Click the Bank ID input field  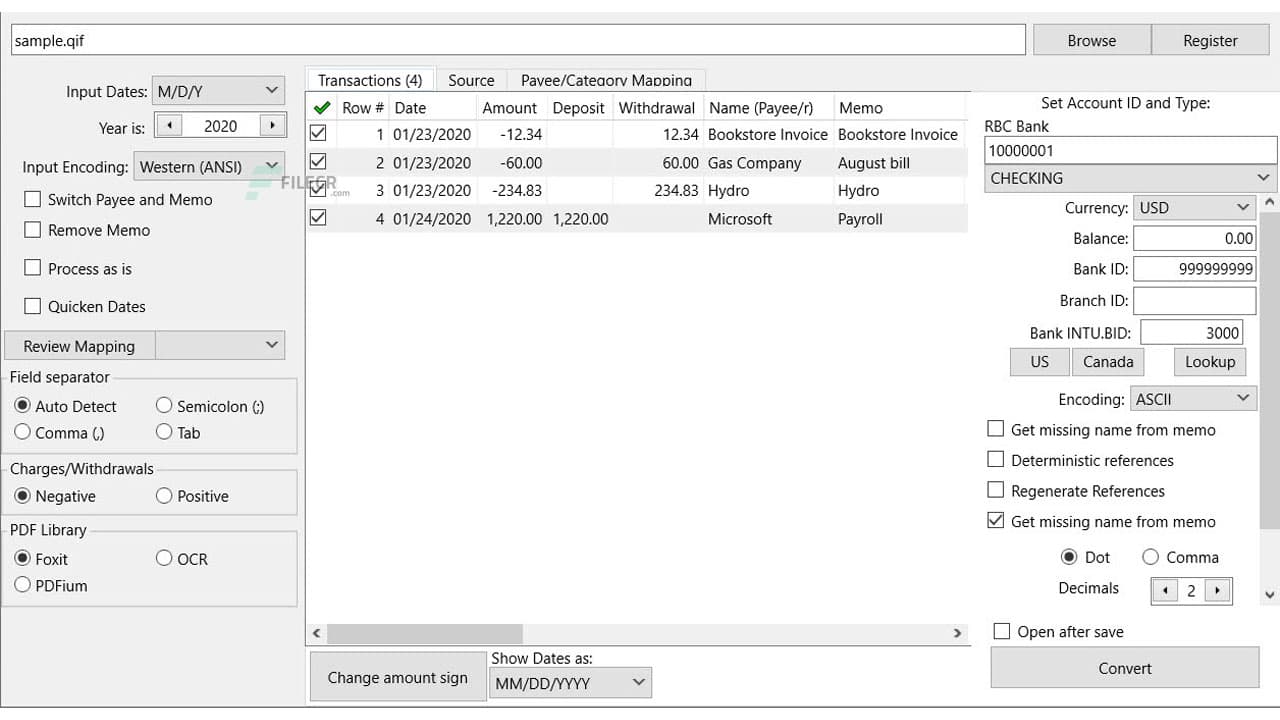tap(1194, 269)
